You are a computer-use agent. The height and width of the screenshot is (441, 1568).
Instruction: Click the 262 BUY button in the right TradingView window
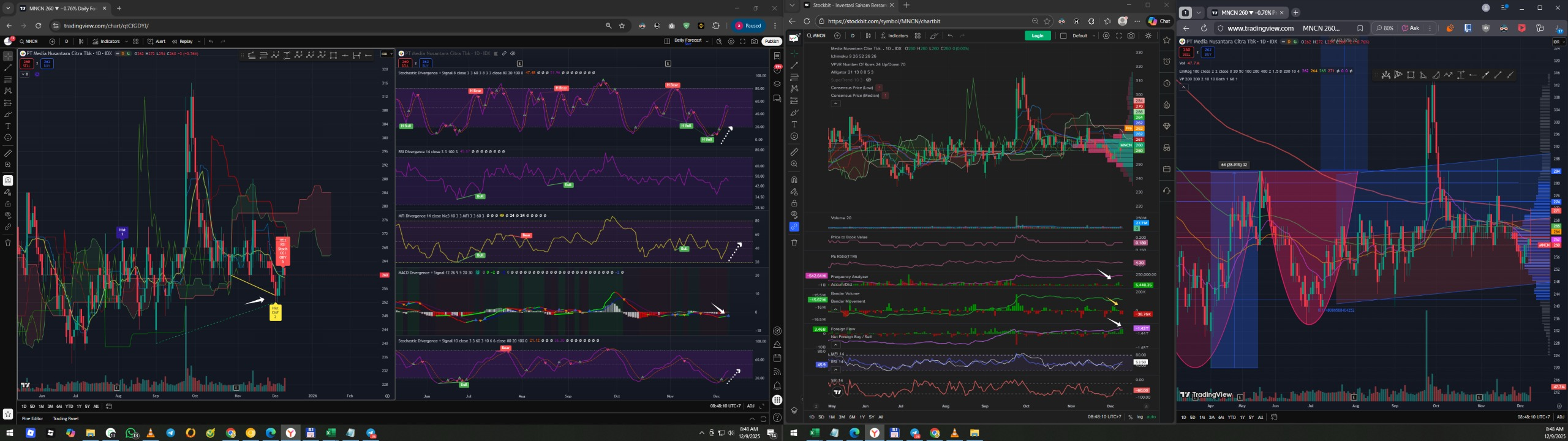pyautogui.click(x=1208, y=52)
